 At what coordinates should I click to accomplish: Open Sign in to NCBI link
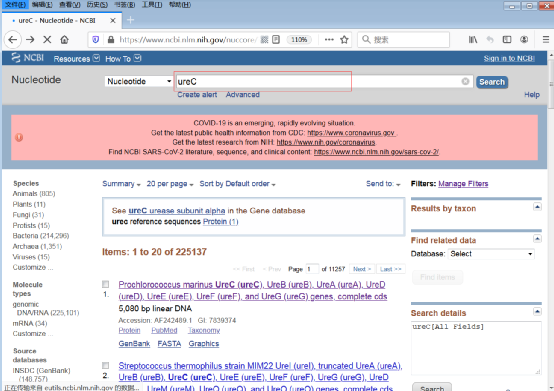[x=509, y=59]
